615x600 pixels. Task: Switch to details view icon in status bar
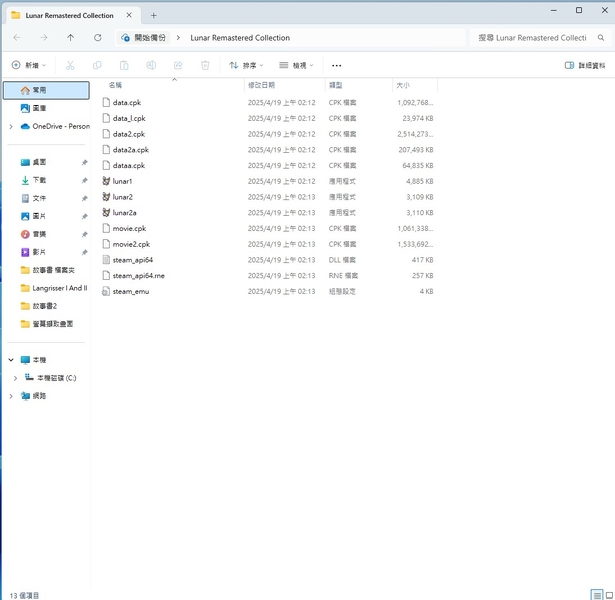click(597, 595)
